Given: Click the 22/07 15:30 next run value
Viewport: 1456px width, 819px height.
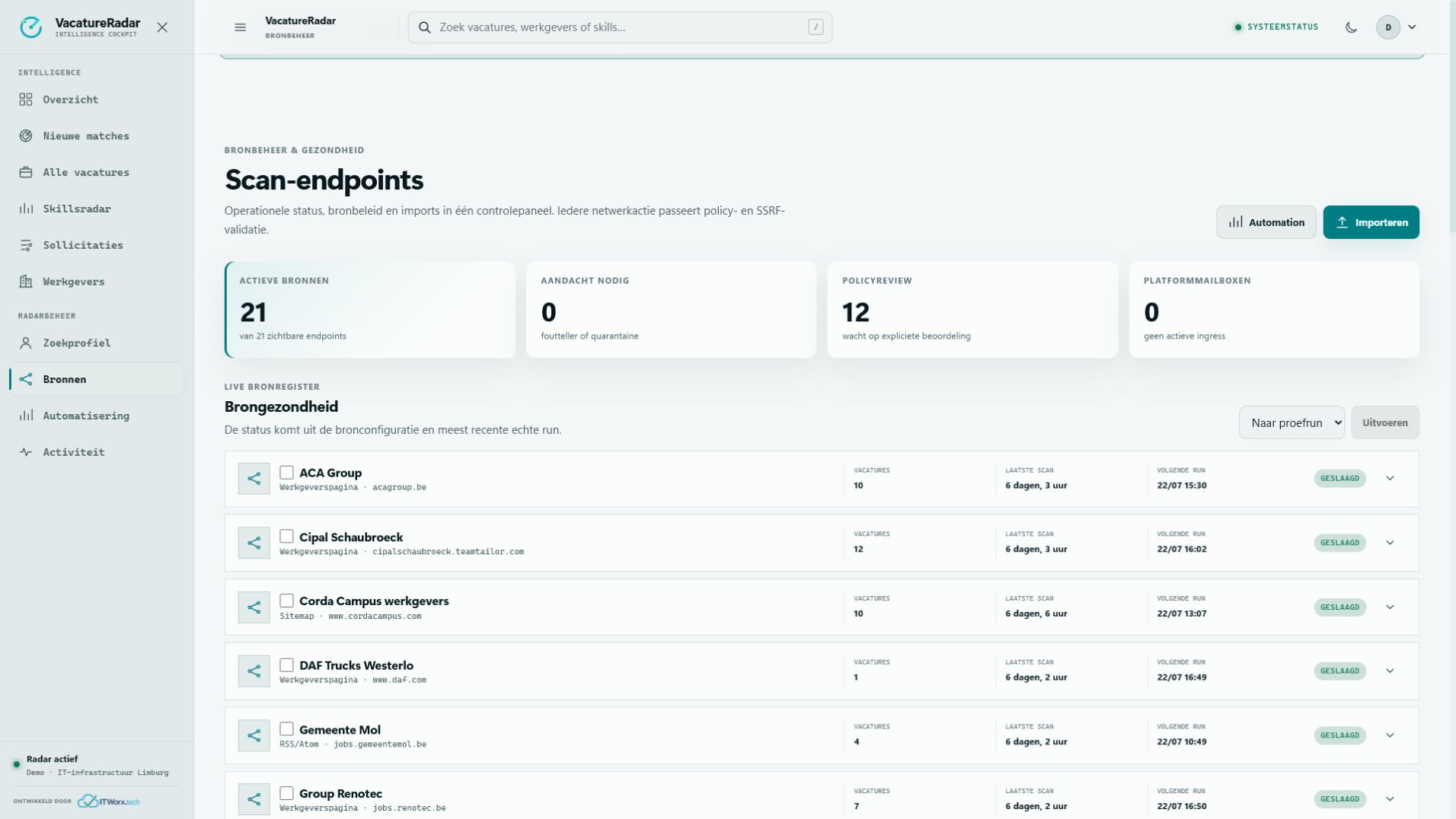Looking at the screenshot, I should [x=1182, y=486].
